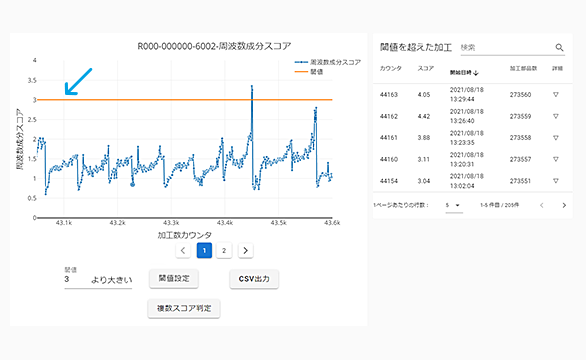Select chart page 1
586x360 pixels.
pyautogui.click(x=204, y=250)
